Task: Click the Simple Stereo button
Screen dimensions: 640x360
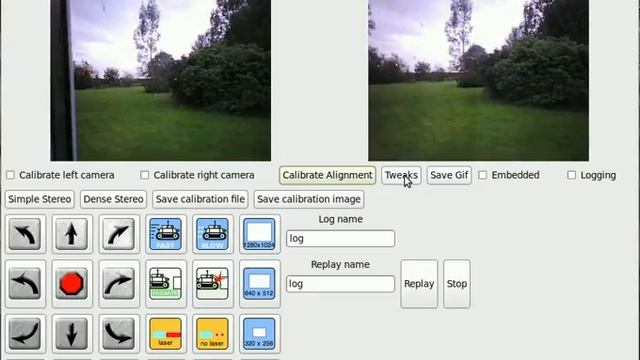Action: (40, 199)
